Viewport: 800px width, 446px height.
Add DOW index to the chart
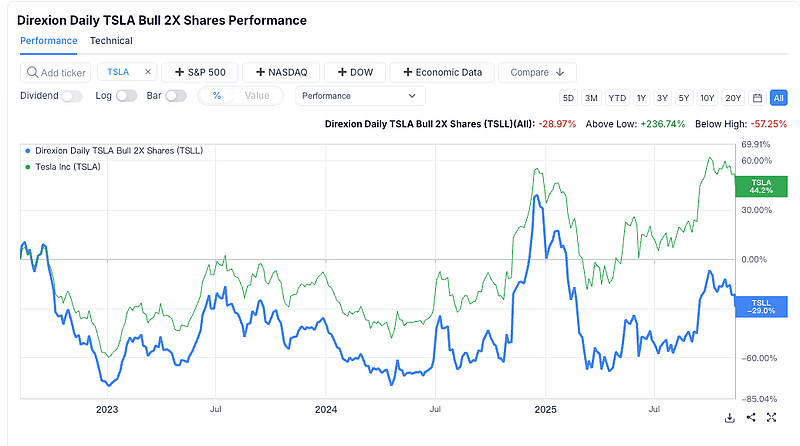(x=356, y=72)
